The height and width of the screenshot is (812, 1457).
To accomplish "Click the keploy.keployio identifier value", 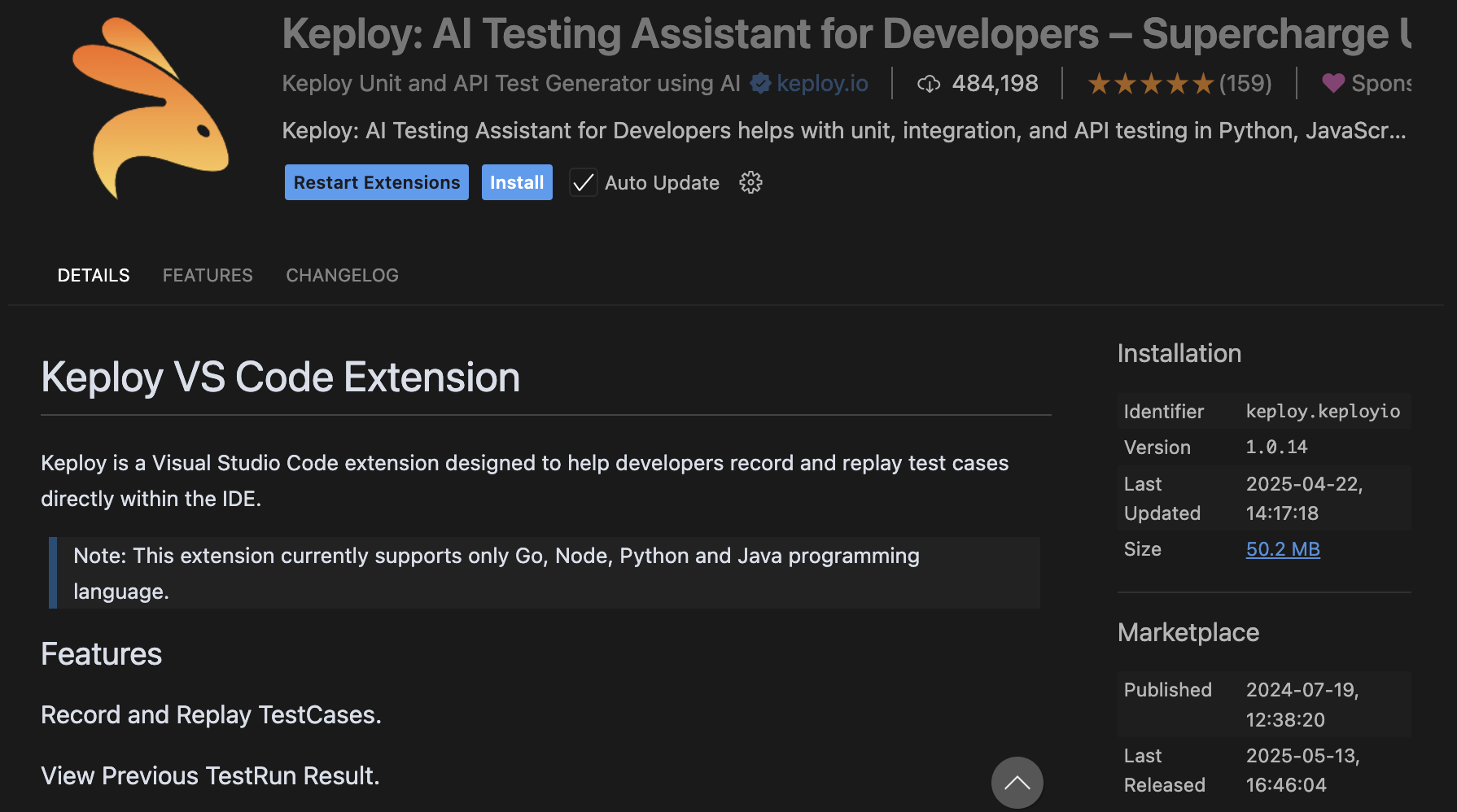I will [1323, 411].
